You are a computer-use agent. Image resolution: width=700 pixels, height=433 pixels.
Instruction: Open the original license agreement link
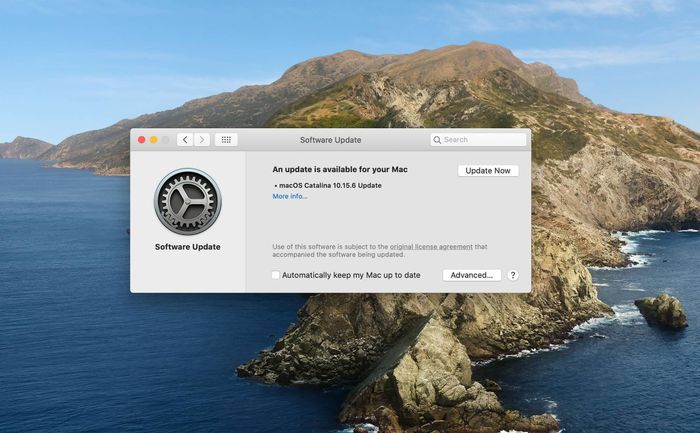coord(431,246)
